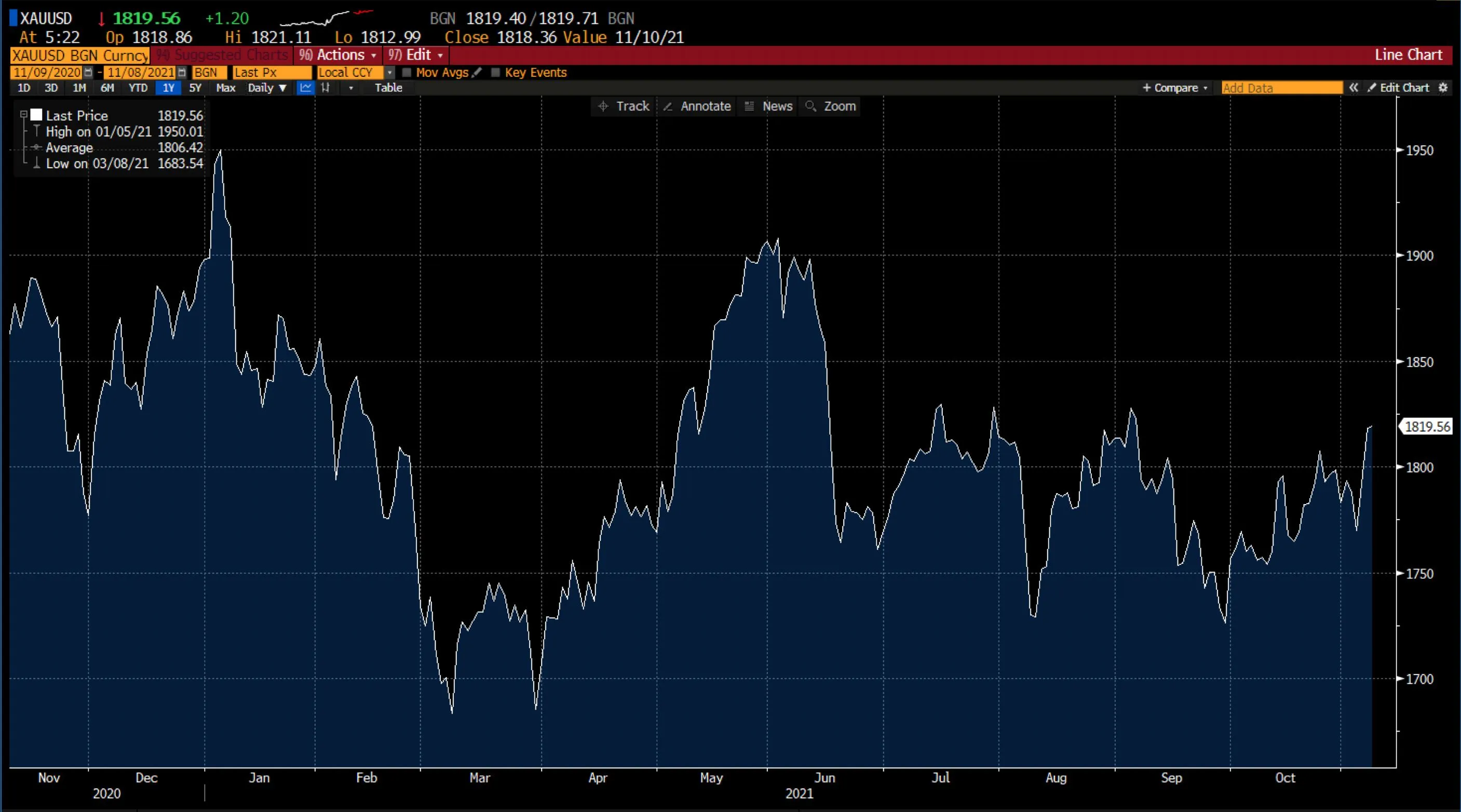The width and height of the screenshot is (1461, 812).
Task: Click the line chart style icon in the toolbar
Action: point(306,88)
